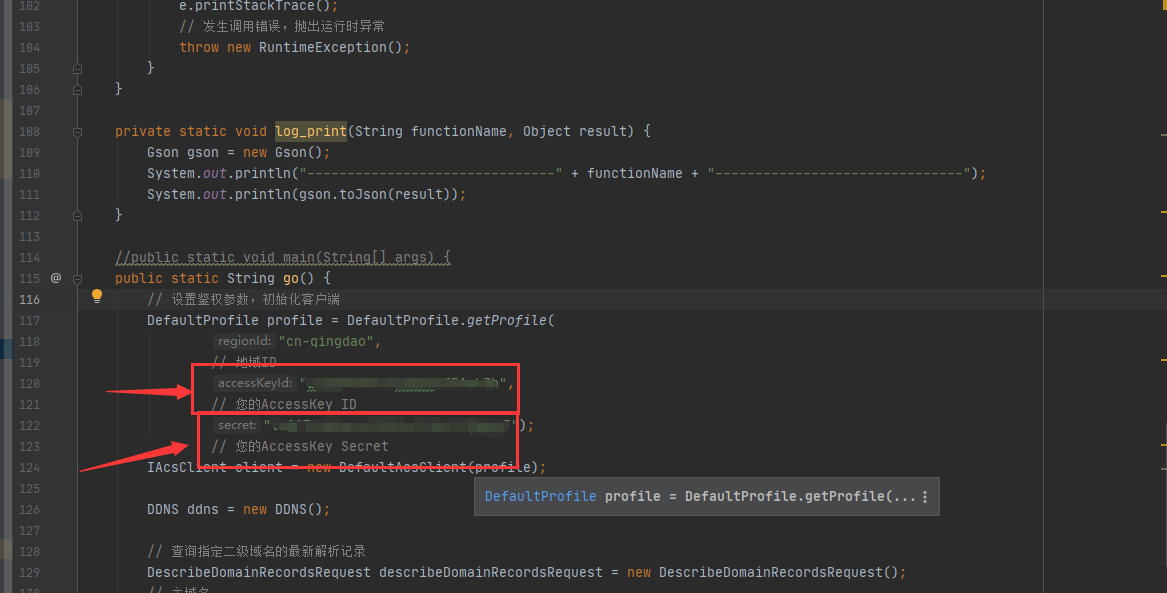Collapse the log_print method with its fold arrow
Viewport: 1167px width, 593px height.
coord(77,131)
